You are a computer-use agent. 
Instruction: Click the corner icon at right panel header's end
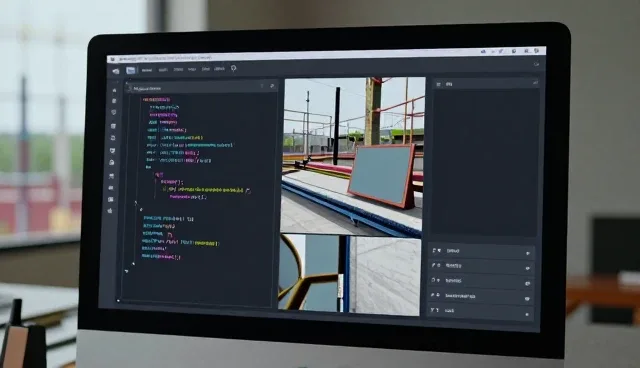tap(535, 83)
